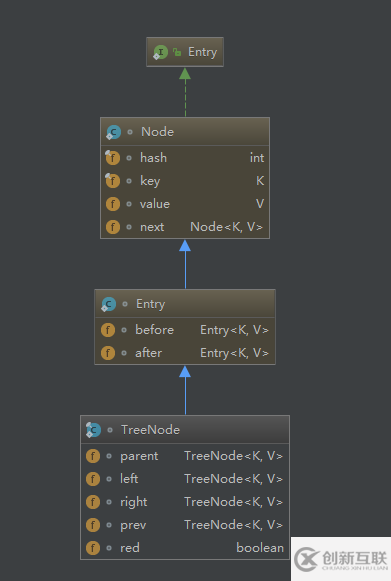Screen dimensions: 391x581
Task: Click the field icon beside after
Action: coord(108,353)
